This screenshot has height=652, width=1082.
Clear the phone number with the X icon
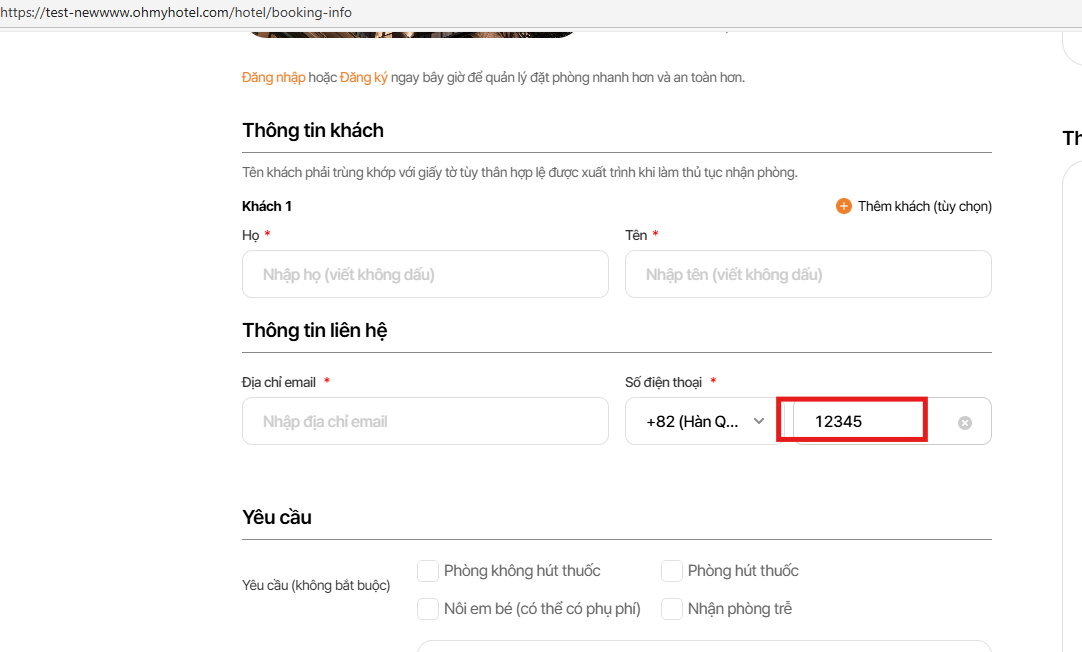point(965,423)
